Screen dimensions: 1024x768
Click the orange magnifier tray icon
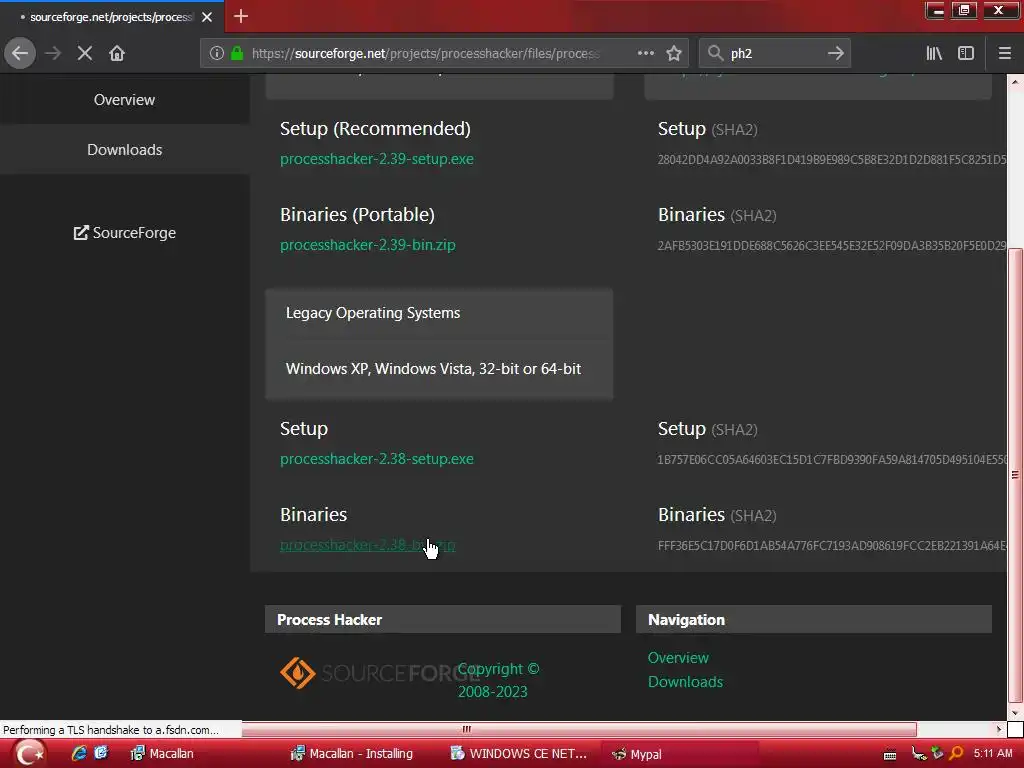pos(956,754)
